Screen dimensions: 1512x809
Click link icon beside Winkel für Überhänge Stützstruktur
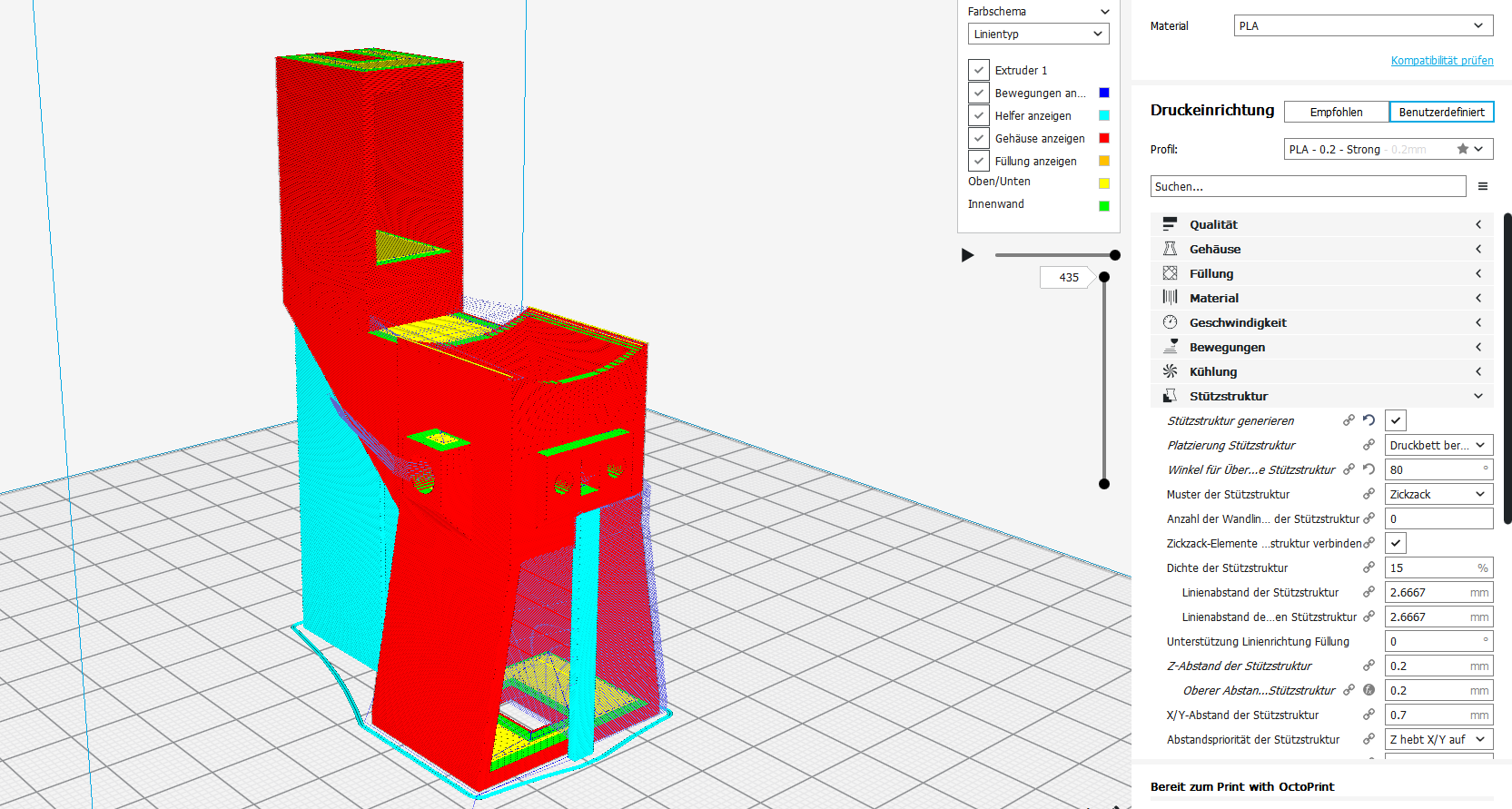1349,469
